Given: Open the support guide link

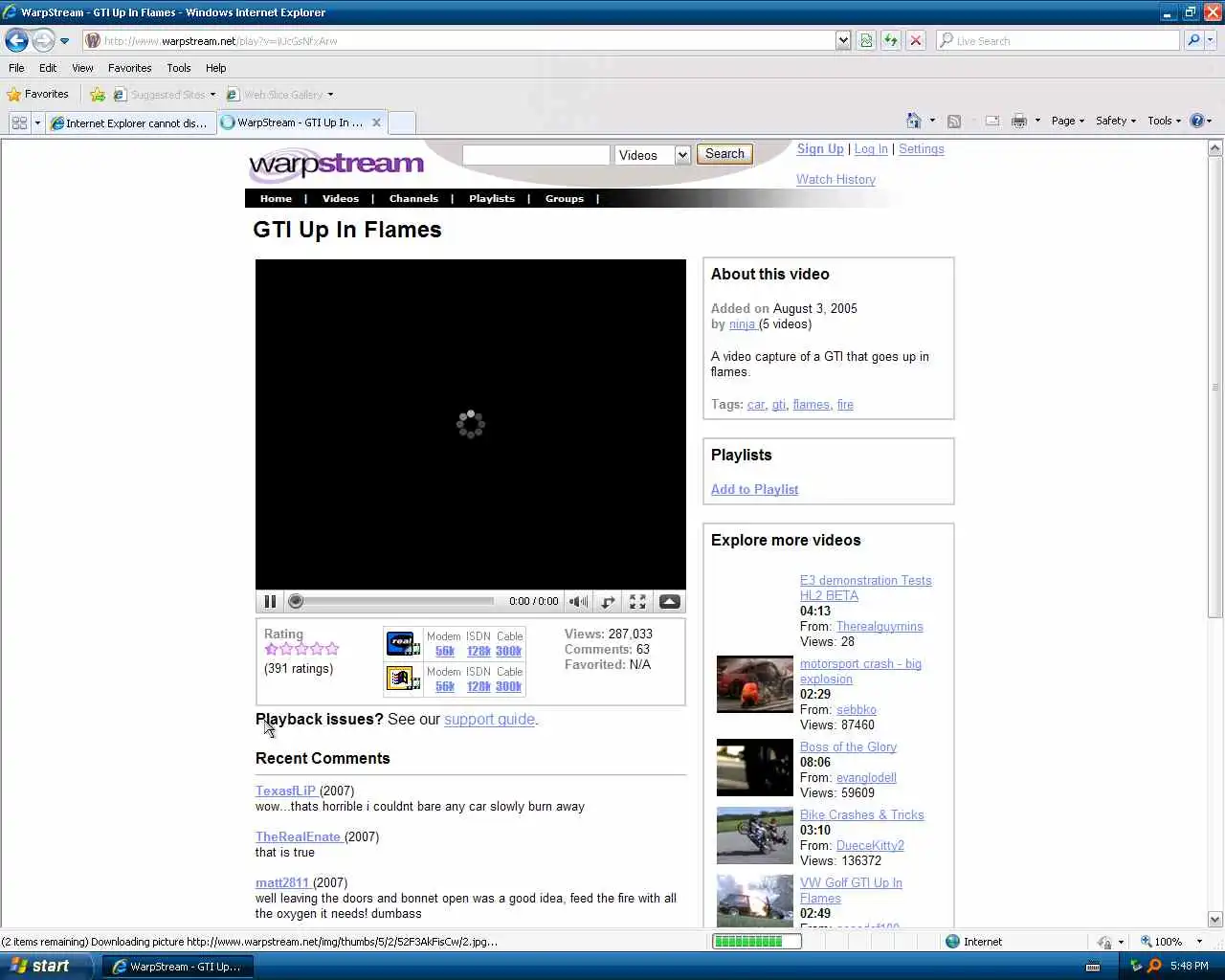Looking at the screenshot, I should [489, 720].
